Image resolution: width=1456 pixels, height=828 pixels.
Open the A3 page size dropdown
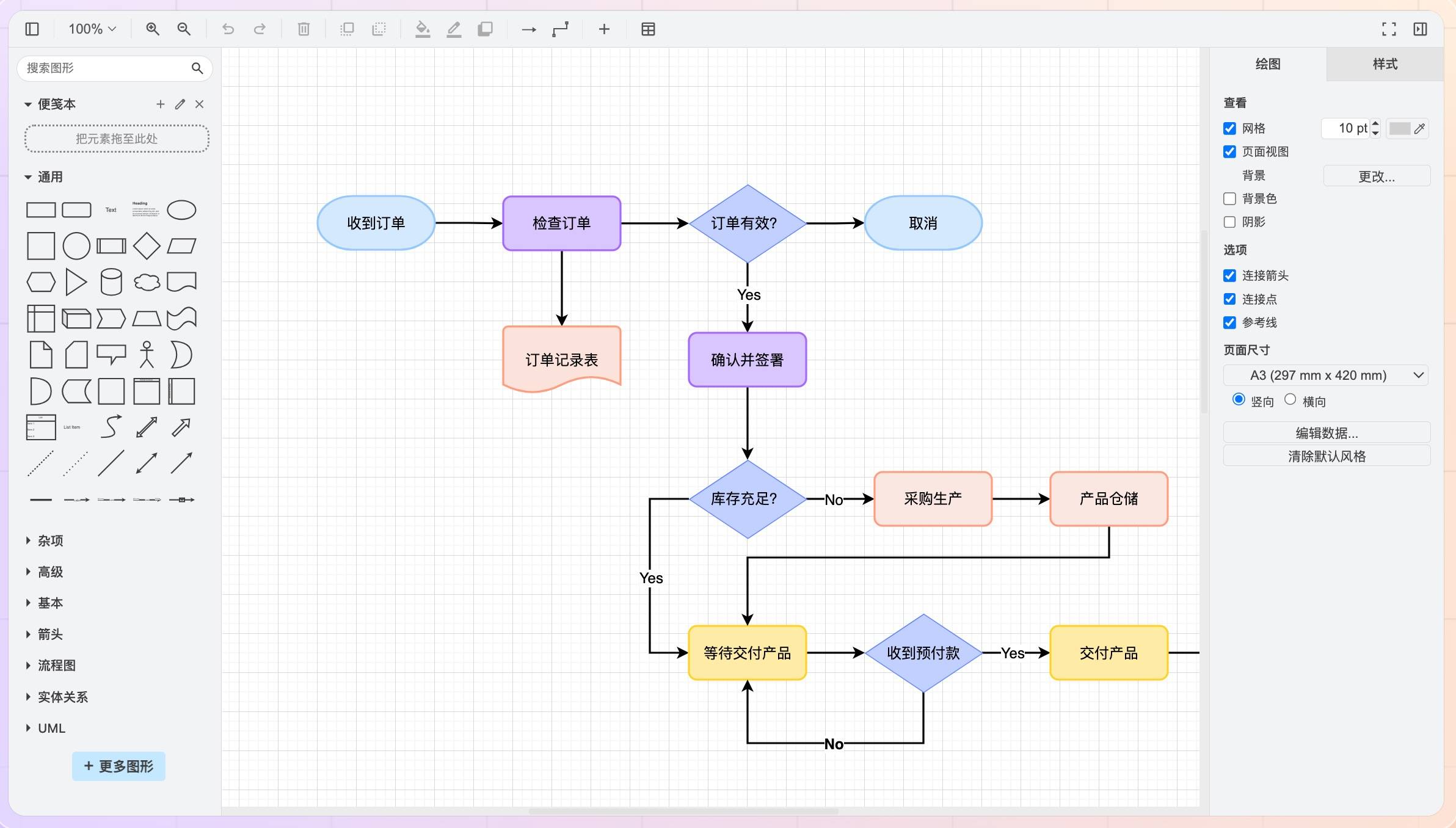(1326, 375)
